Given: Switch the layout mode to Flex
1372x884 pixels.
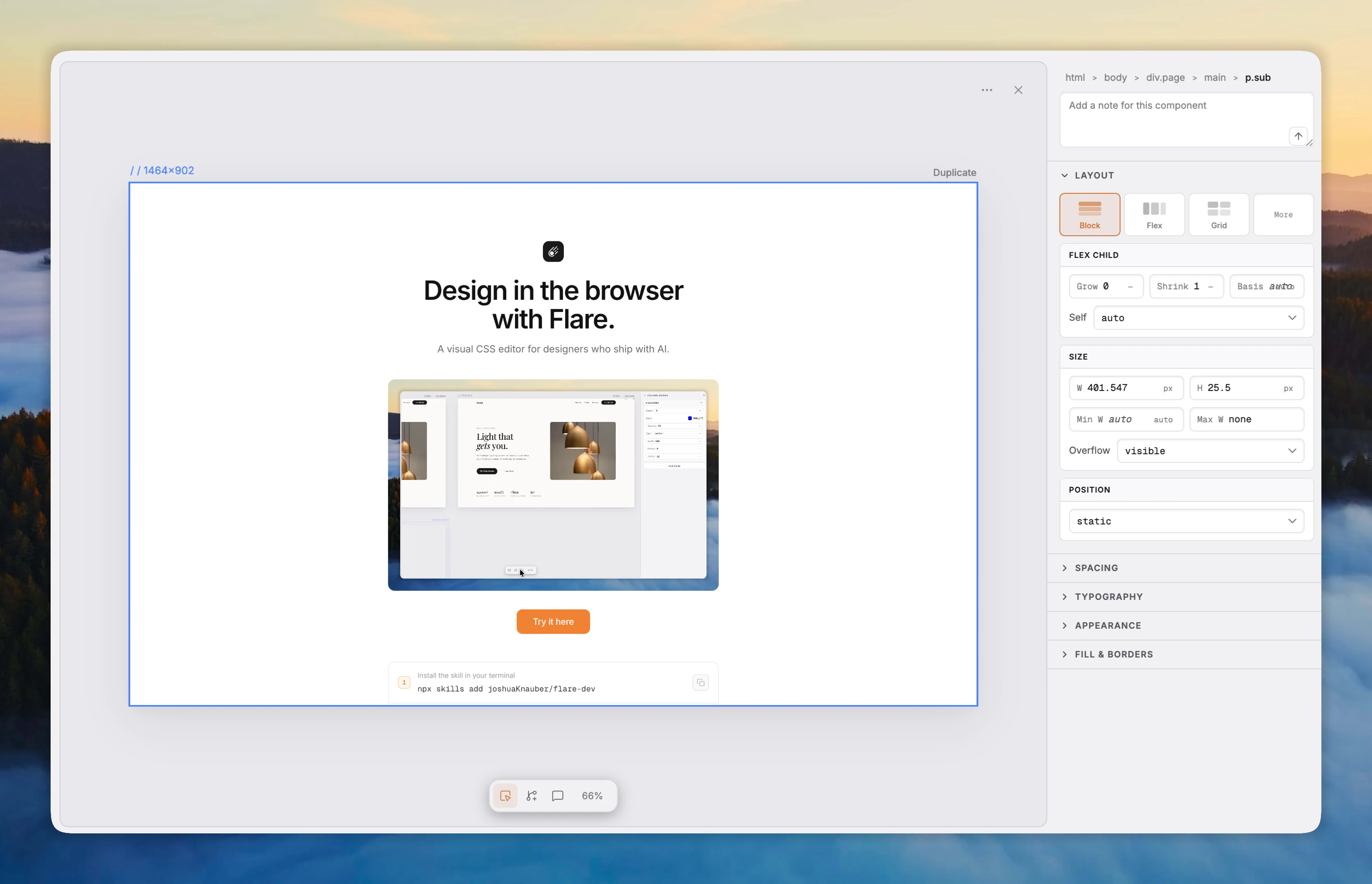Looking at the screenshot, I should pyautogui.click(x=1154, y=214).
